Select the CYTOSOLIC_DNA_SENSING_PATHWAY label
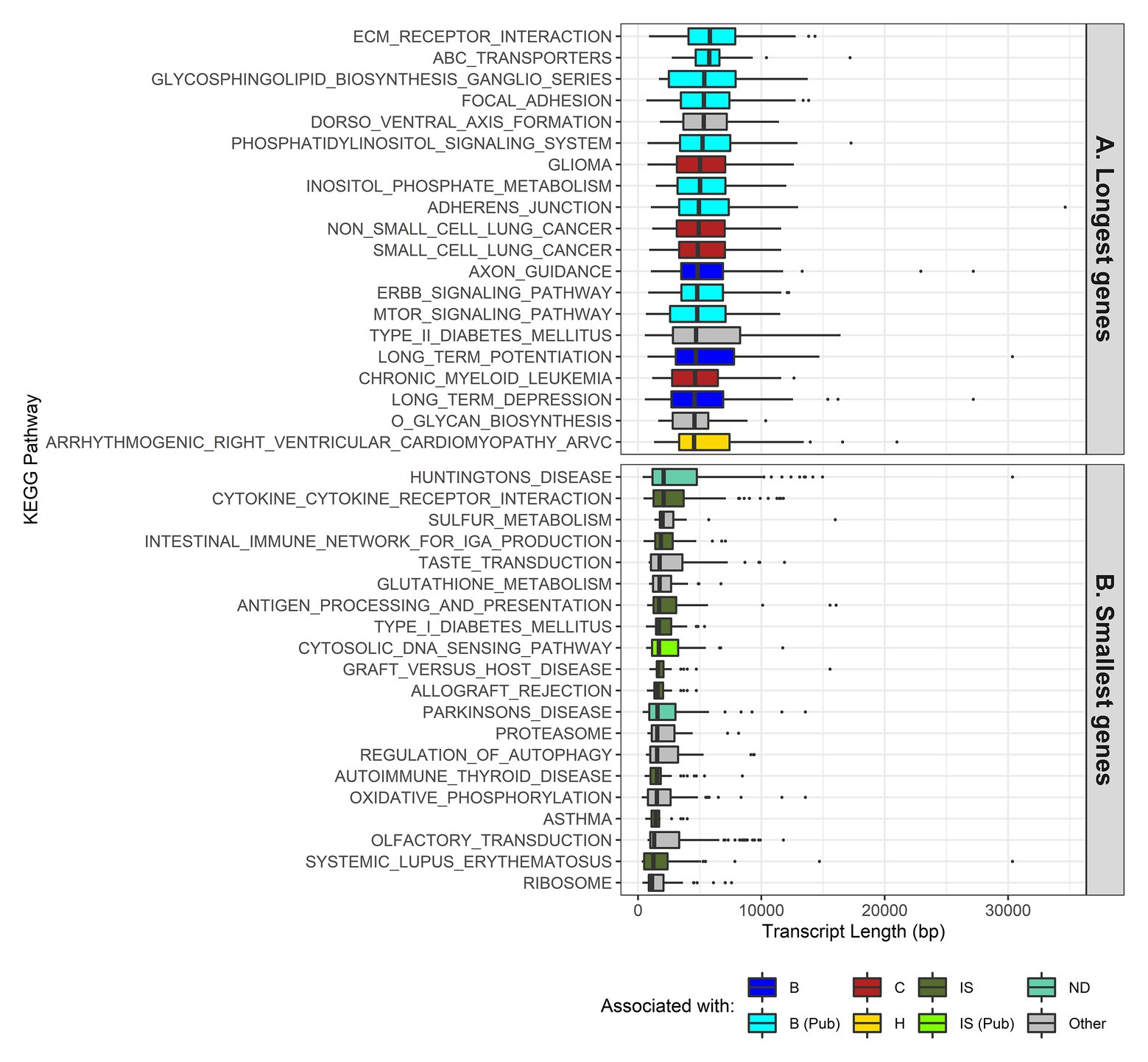This screenshot has width=1148, height=1062. (455, 649)
